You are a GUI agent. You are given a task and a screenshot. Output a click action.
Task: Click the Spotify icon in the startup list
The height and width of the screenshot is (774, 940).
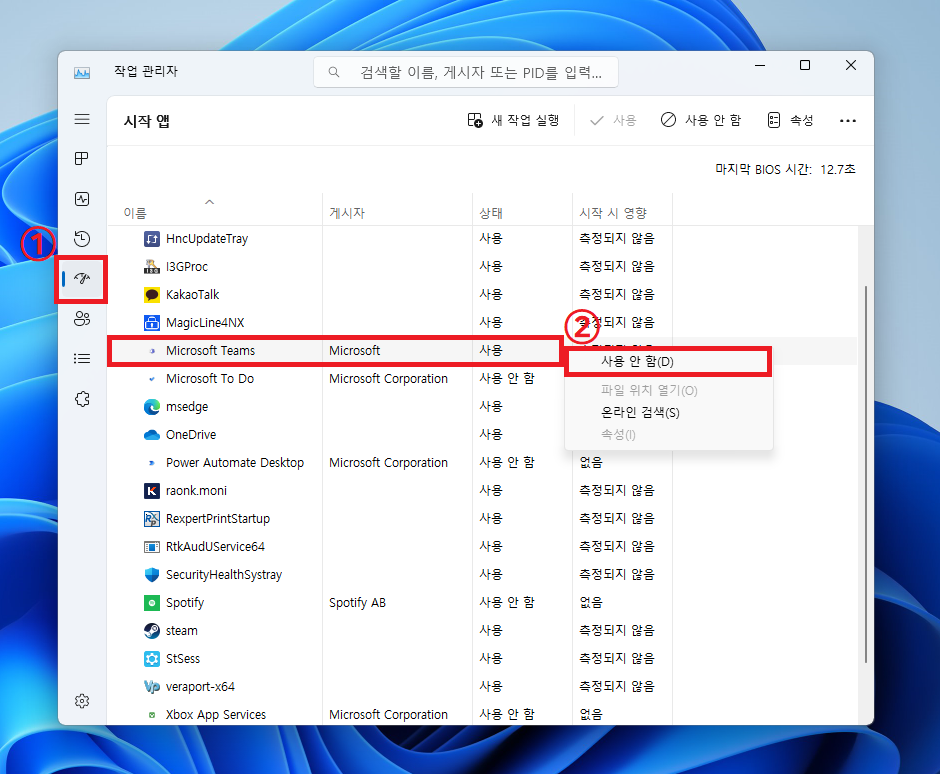152,602
